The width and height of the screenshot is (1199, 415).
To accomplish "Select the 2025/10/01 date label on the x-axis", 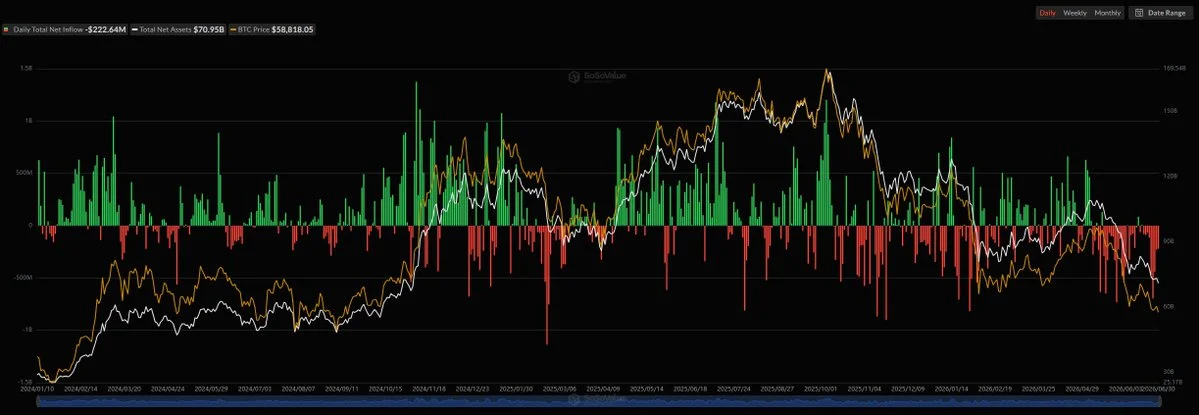I will (820, 389).
